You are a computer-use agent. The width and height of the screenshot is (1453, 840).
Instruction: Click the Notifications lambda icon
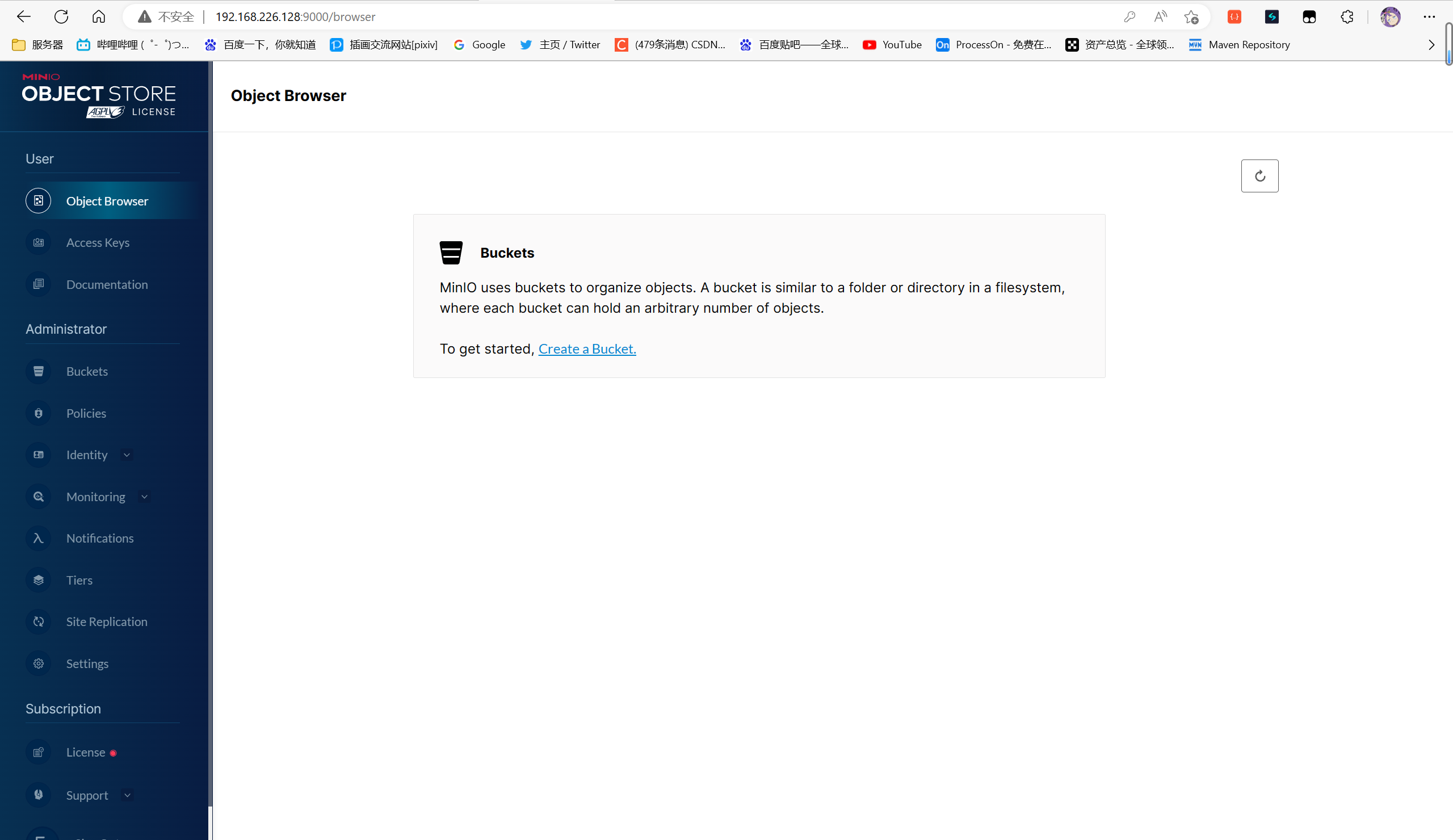pos(39,538)
